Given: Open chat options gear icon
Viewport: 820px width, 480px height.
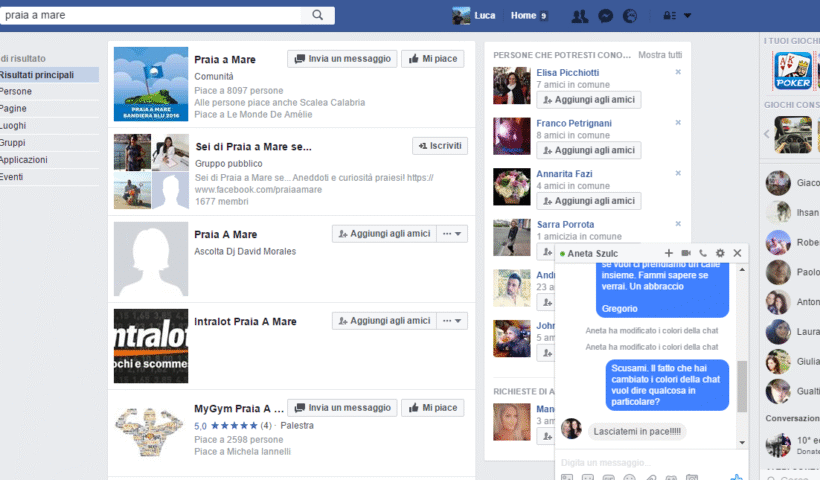Looking at the screenshot, I should tap(720, 253).
